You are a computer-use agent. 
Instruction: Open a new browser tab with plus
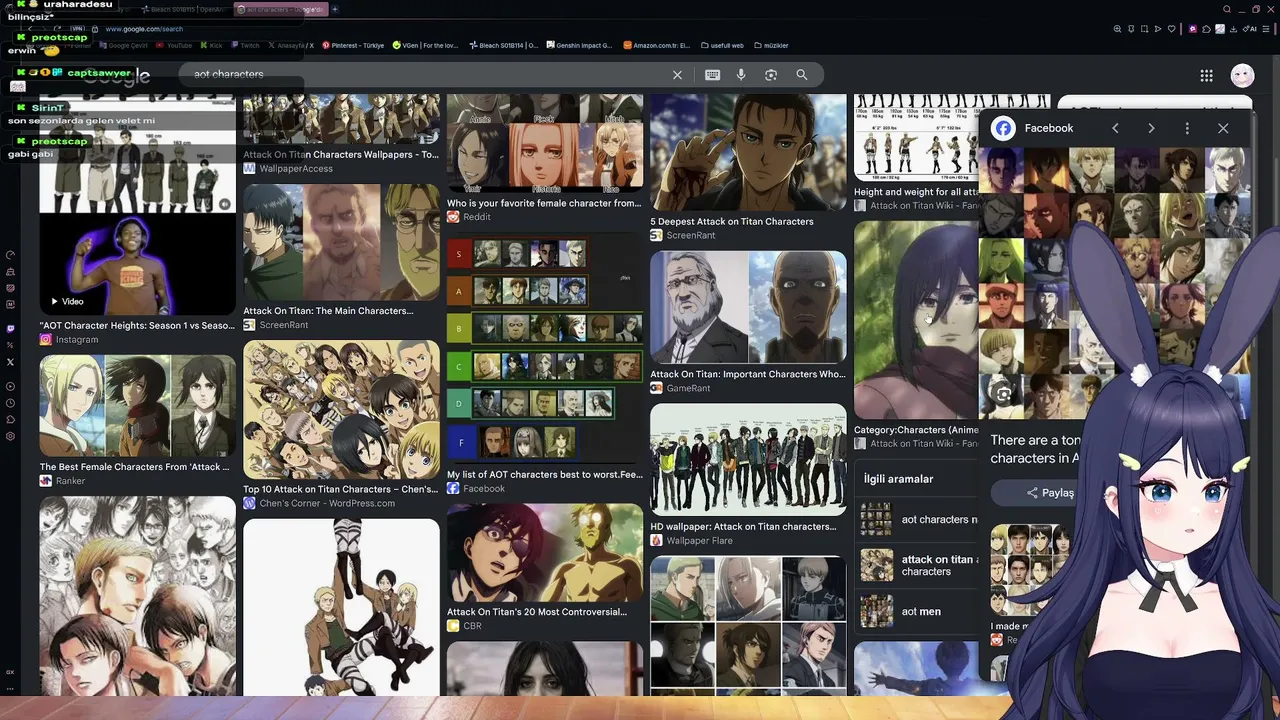tap(335, 9)
